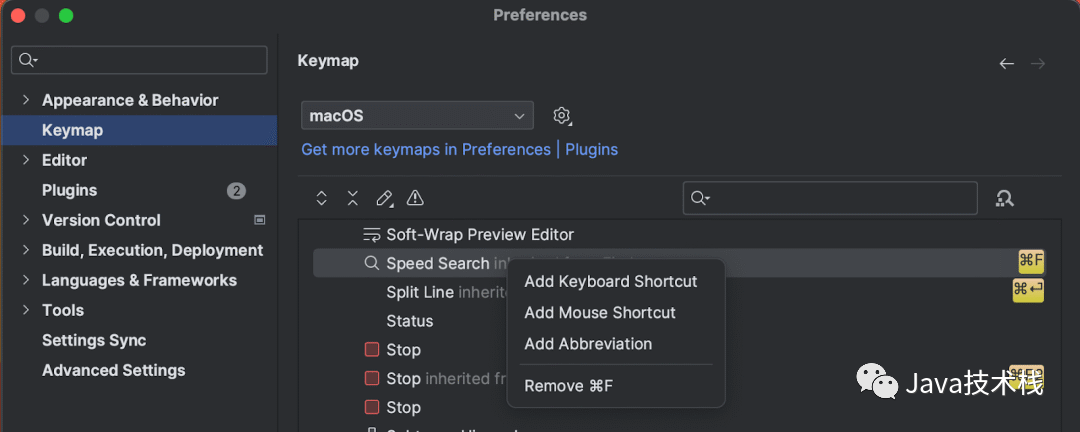The width and height of the screenshot is (1080, 432).
Task: Click the red Stop icon of inherited Stop row
Action: tap(372, 378)
